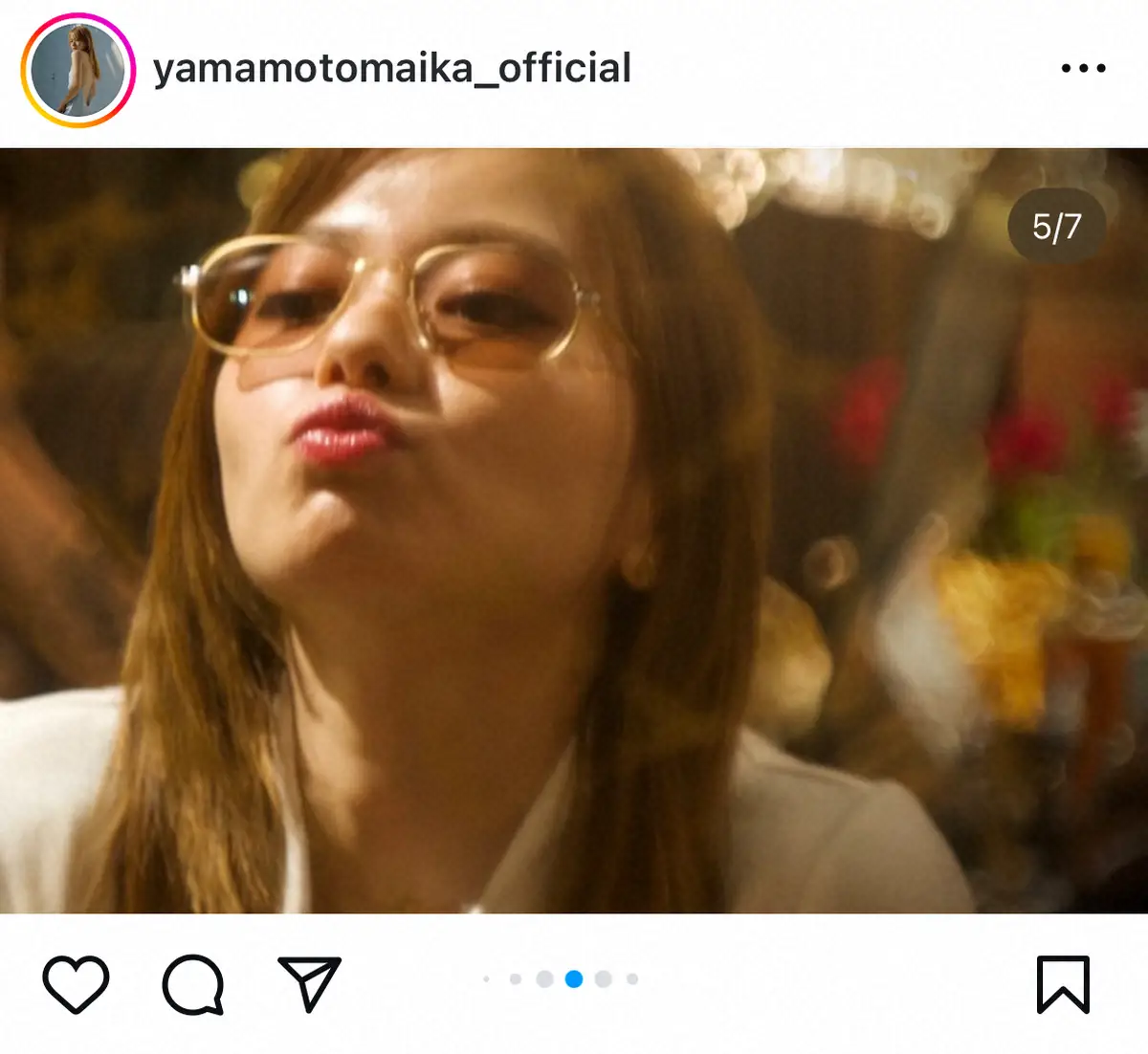The image size is (1148, 1054).
Task: View story via the ringed profile picture
Action: [x=77, y=70]
